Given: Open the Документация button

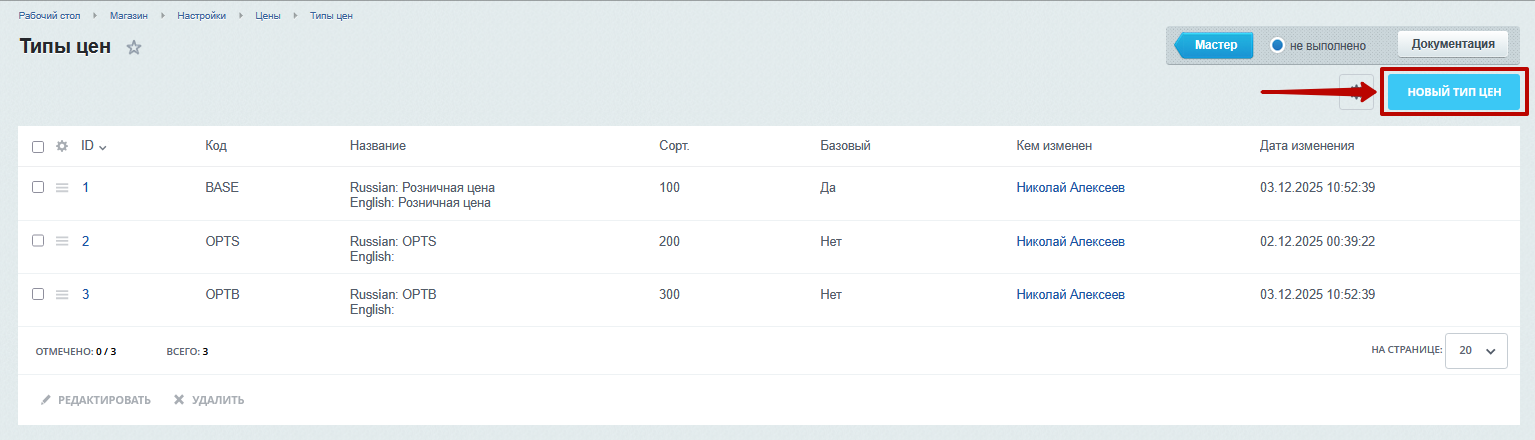Looking at the screenshot, I should pos(1452,44).
